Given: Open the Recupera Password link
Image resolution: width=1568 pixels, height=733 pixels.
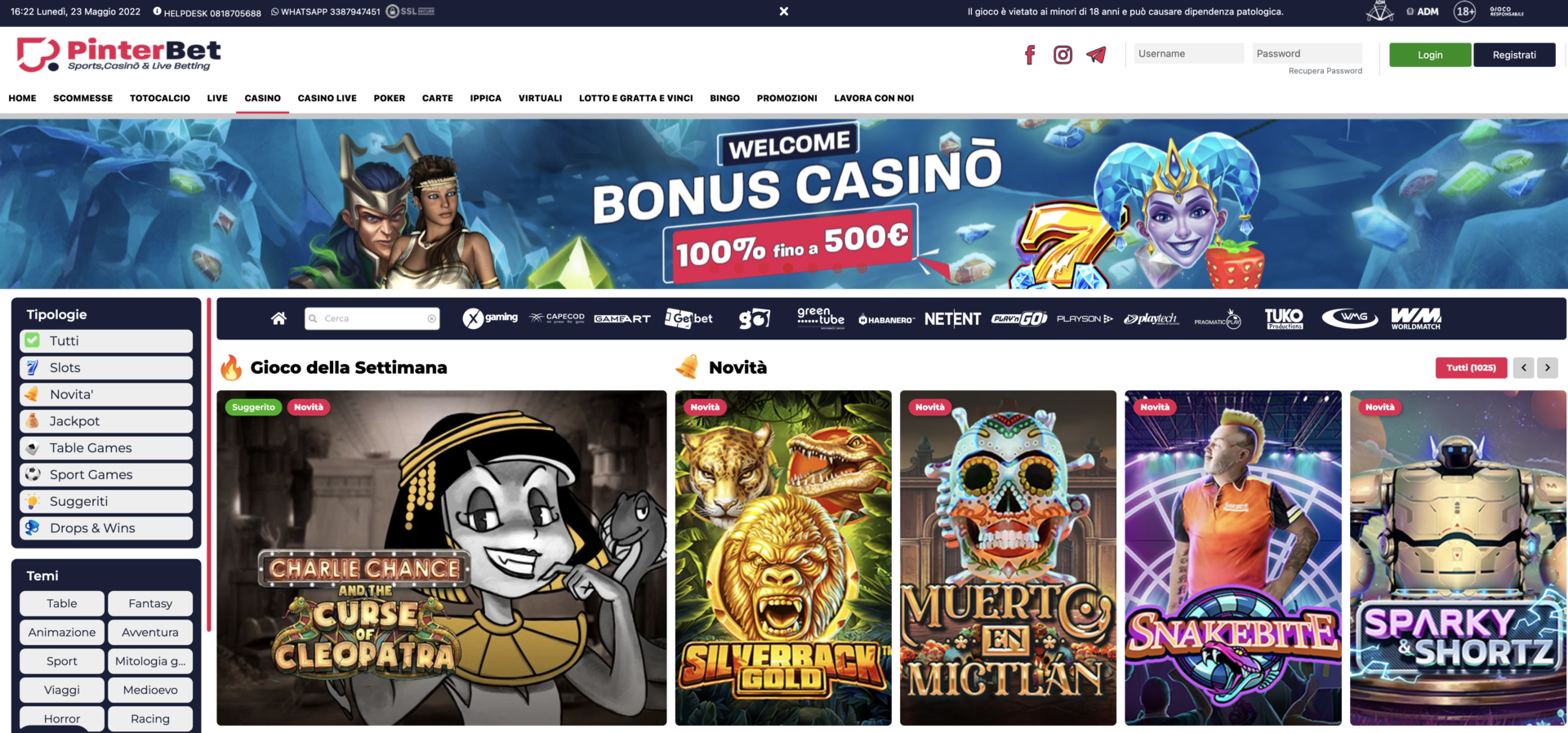Looking at the screenshot, I should [x=1325, y=71].
